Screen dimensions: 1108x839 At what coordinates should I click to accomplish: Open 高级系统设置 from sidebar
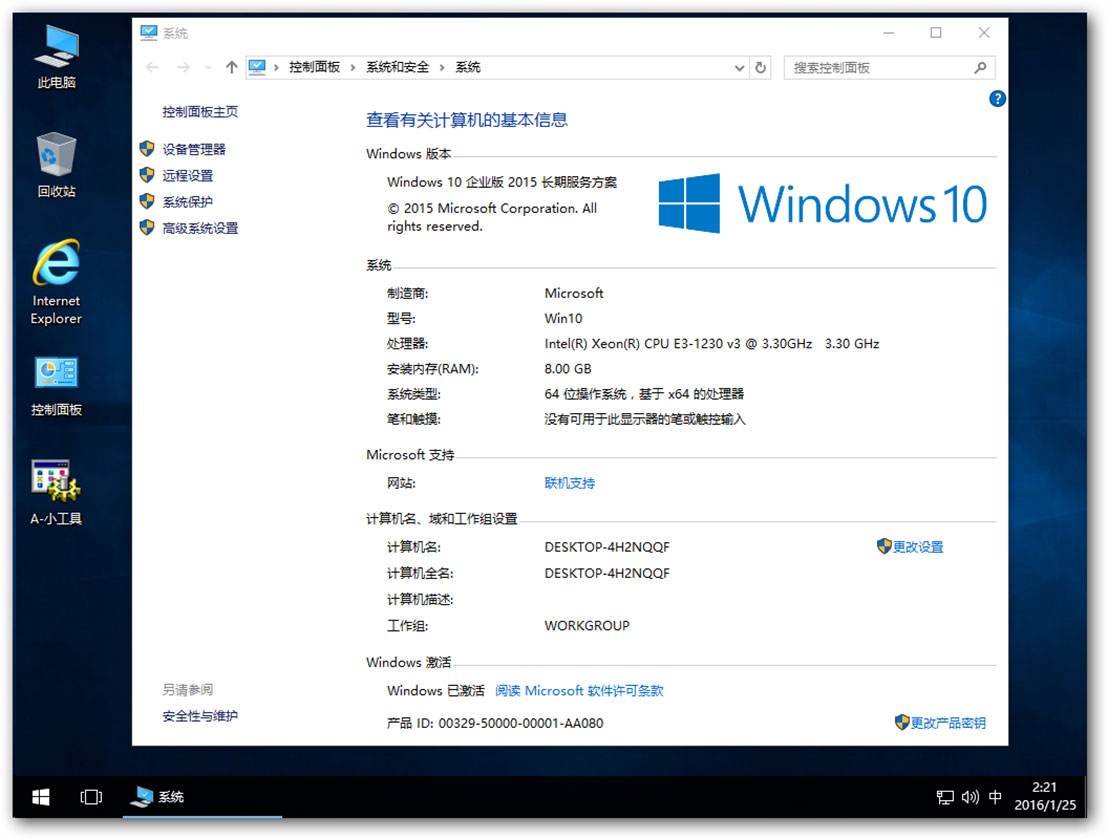pyautogui.click(x=200, y=228)
